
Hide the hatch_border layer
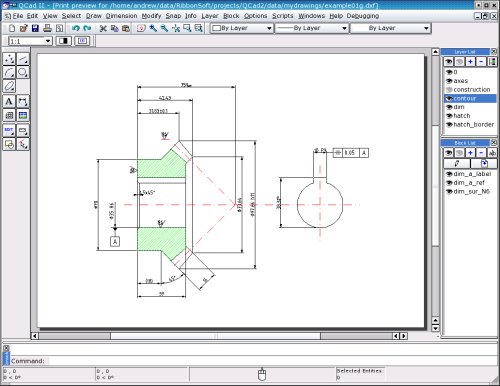[x=449, y=124]
